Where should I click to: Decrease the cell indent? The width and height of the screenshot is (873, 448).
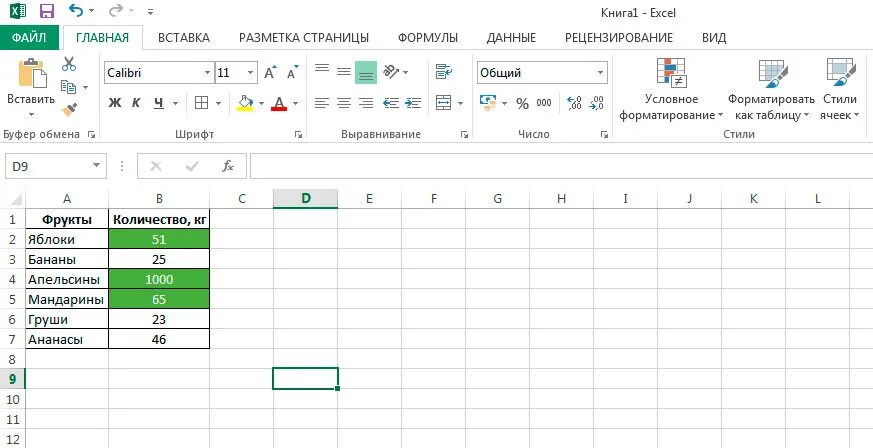[391, 103]
